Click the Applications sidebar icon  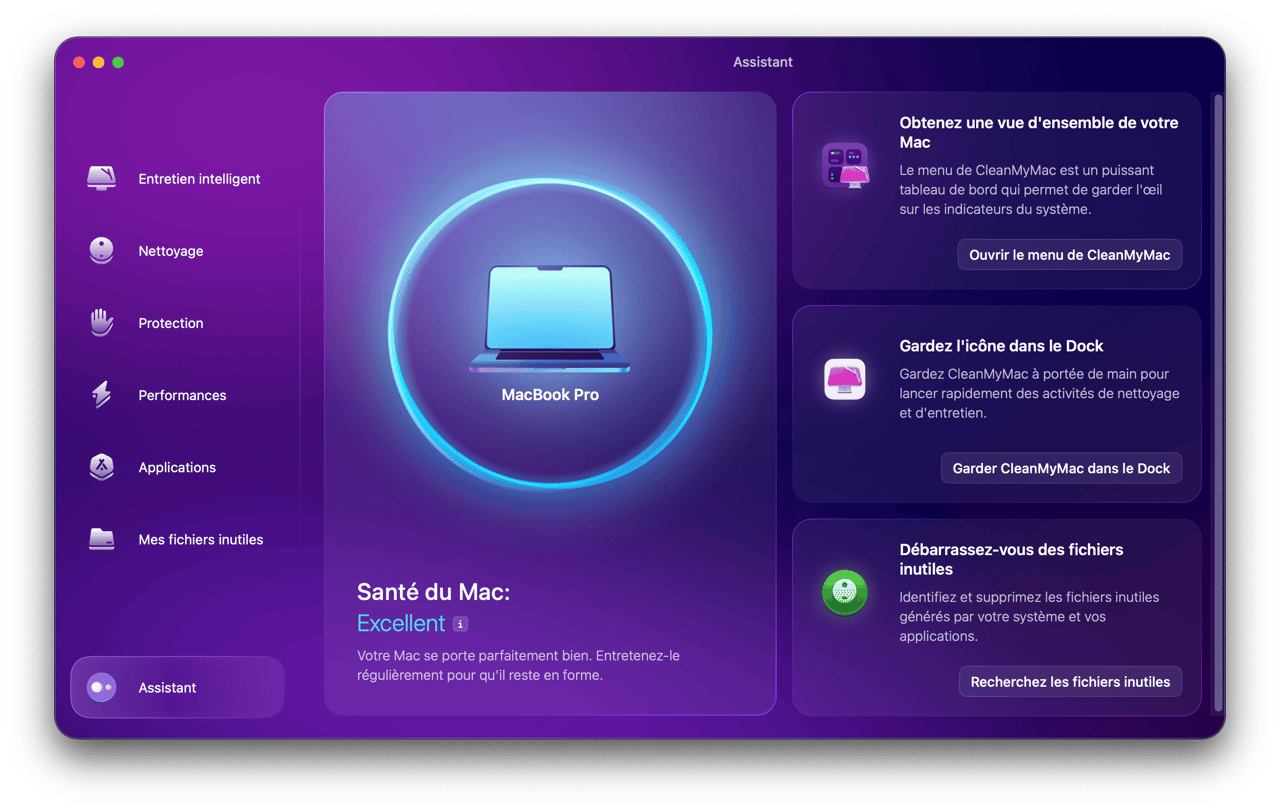pos(101,467)
